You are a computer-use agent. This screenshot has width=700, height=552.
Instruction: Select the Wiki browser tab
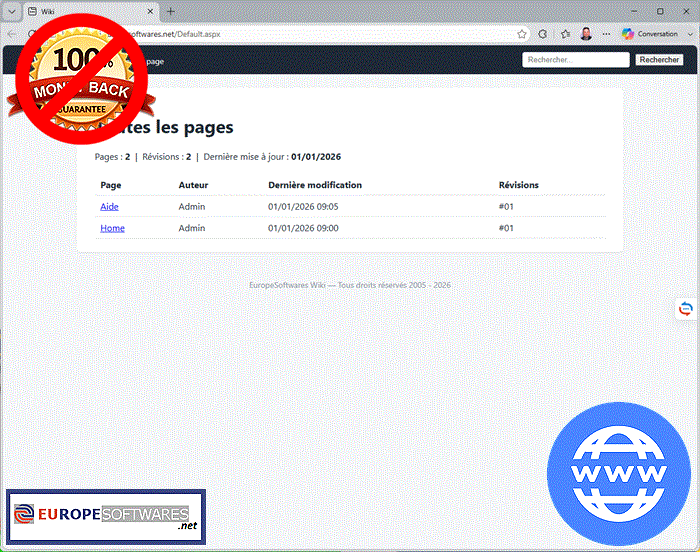(89, 12)
